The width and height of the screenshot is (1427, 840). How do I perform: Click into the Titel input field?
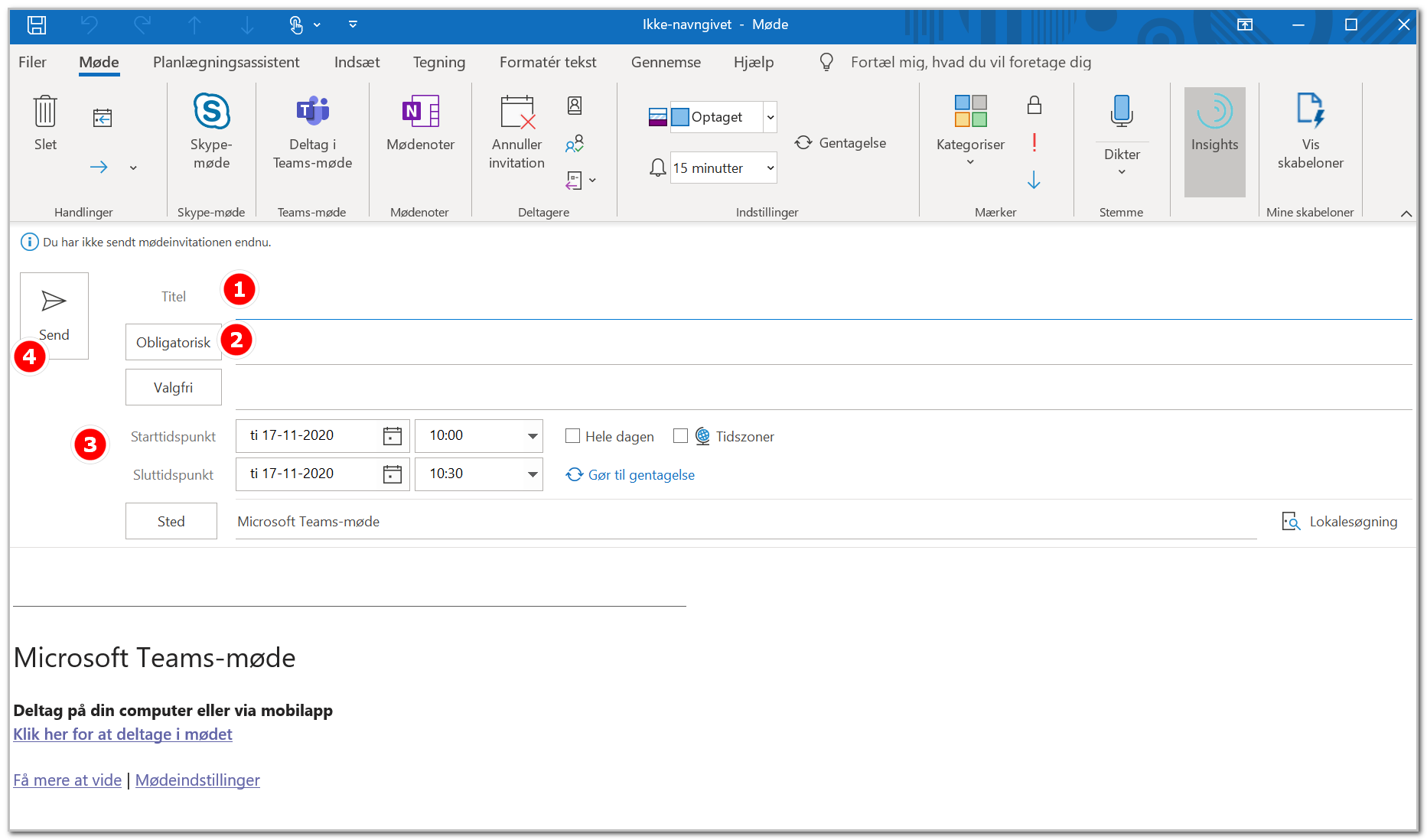823,297
